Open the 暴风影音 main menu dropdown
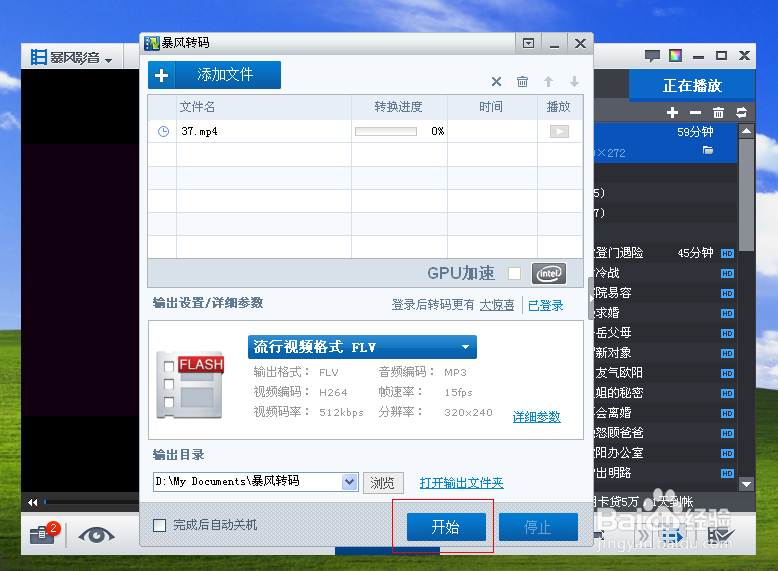 72,58
